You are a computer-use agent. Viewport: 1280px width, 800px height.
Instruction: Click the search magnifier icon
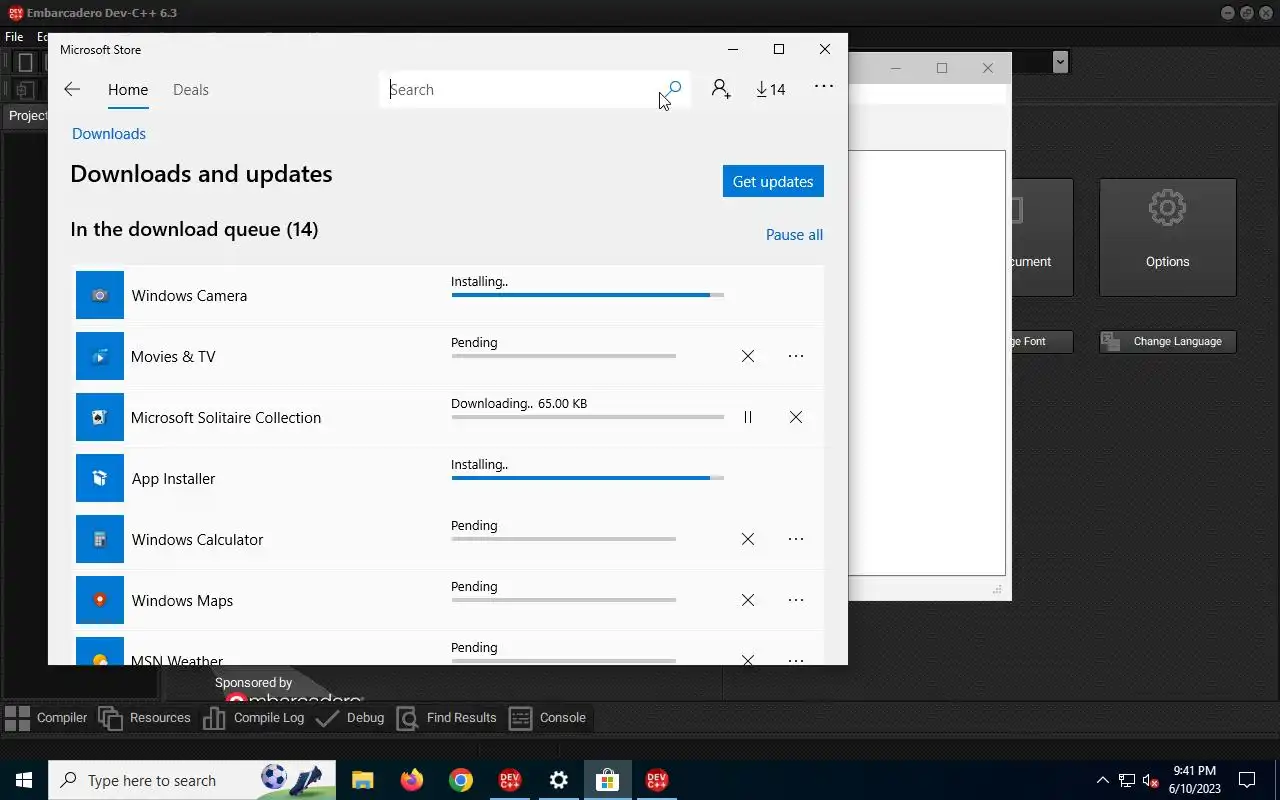coord(675,88)
